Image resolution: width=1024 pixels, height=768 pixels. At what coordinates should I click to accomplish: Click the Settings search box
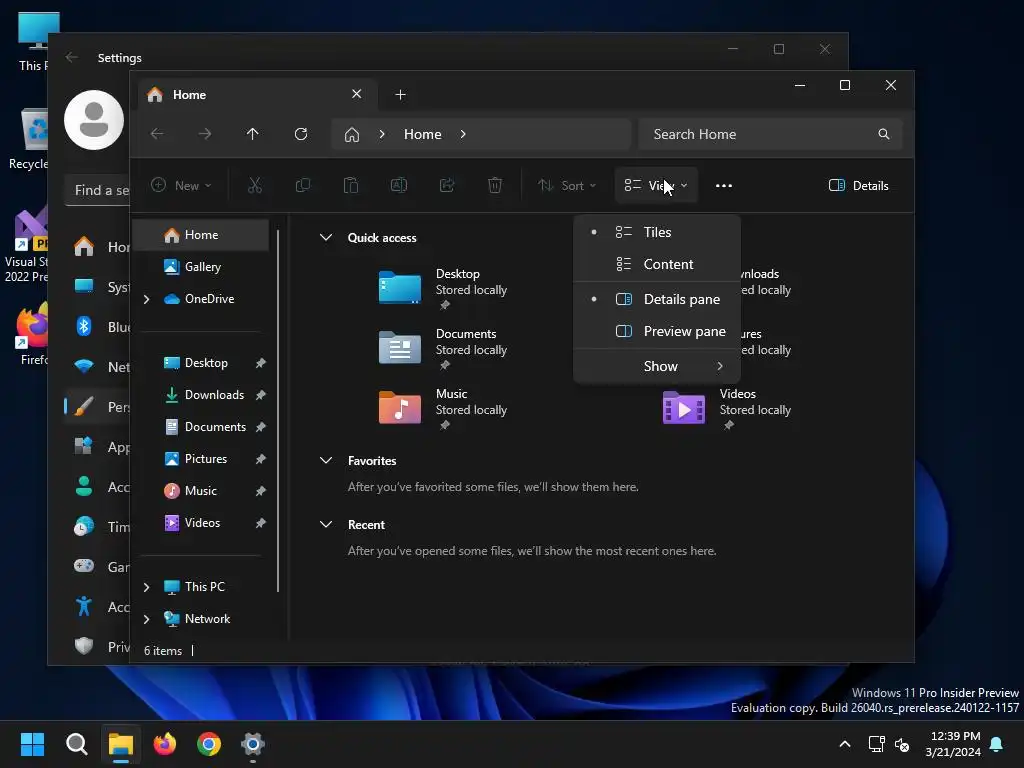[97, 190]
